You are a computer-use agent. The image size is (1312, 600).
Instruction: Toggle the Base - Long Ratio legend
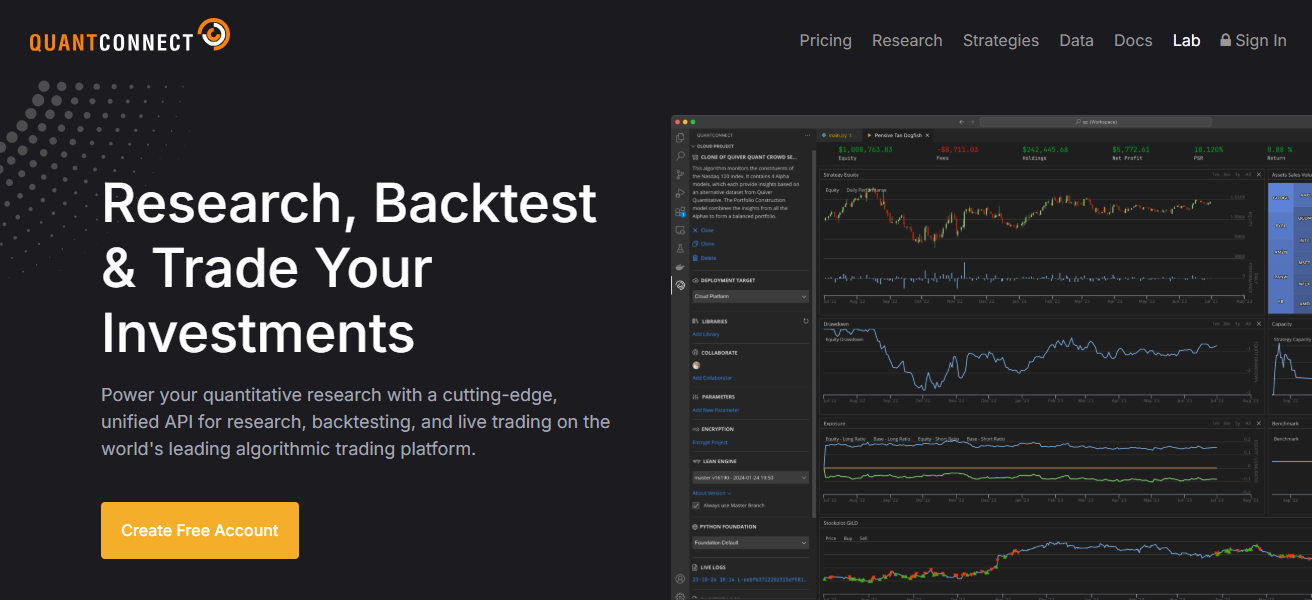(892, 439)
